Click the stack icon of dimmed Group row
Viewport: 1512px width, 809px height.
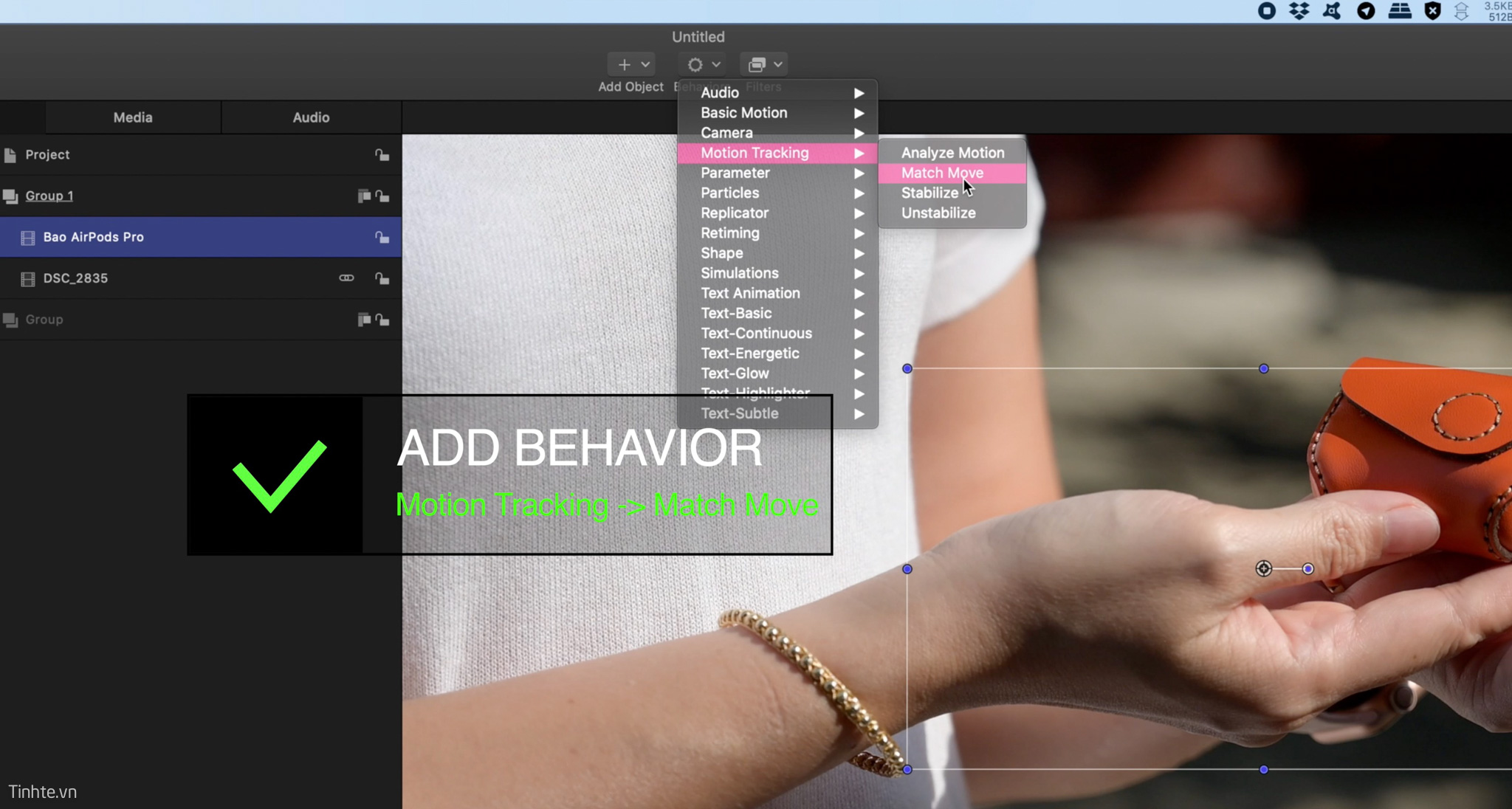(10, 320)
